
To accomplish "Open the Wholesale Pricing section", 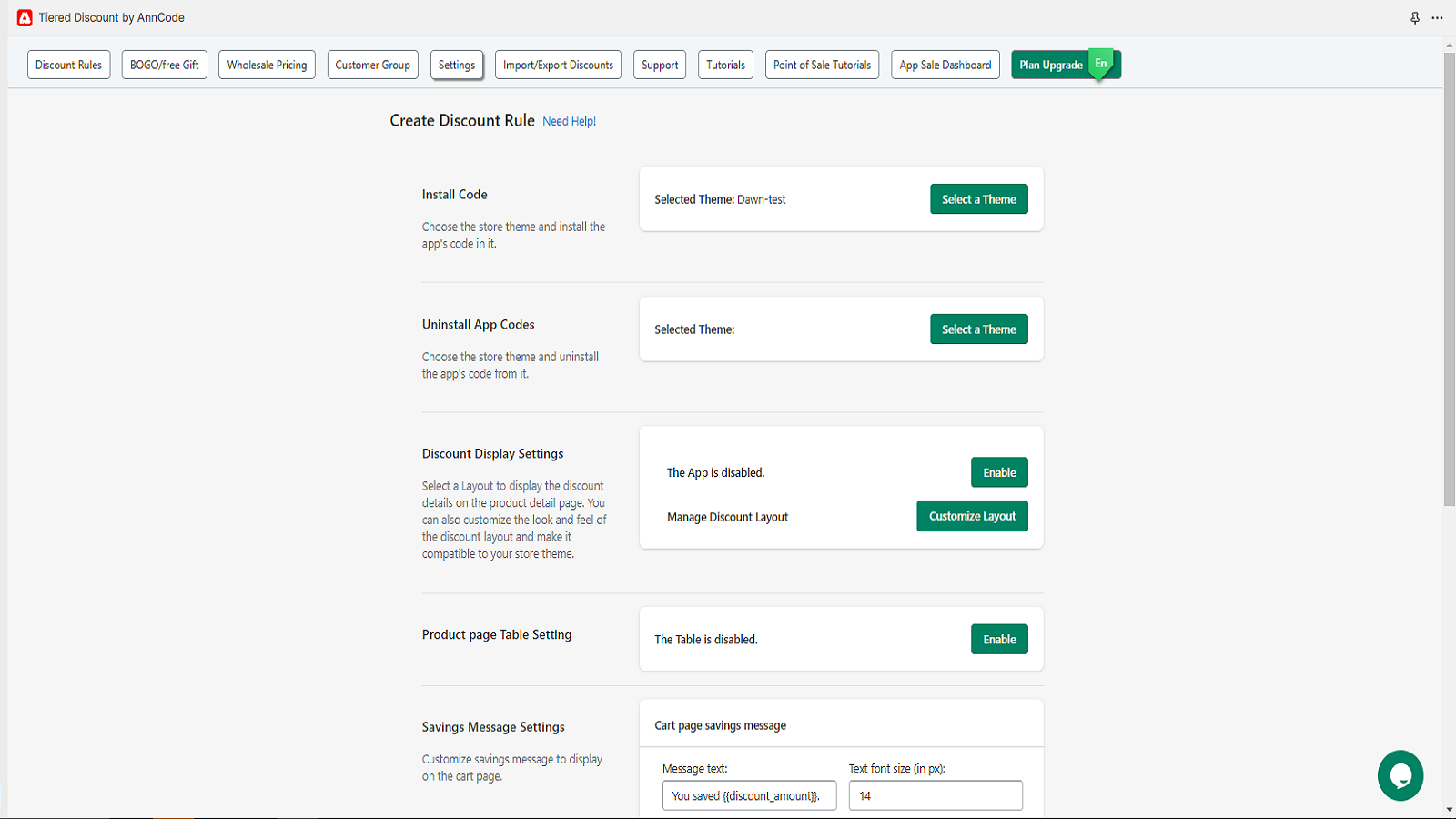I will 267,64.
